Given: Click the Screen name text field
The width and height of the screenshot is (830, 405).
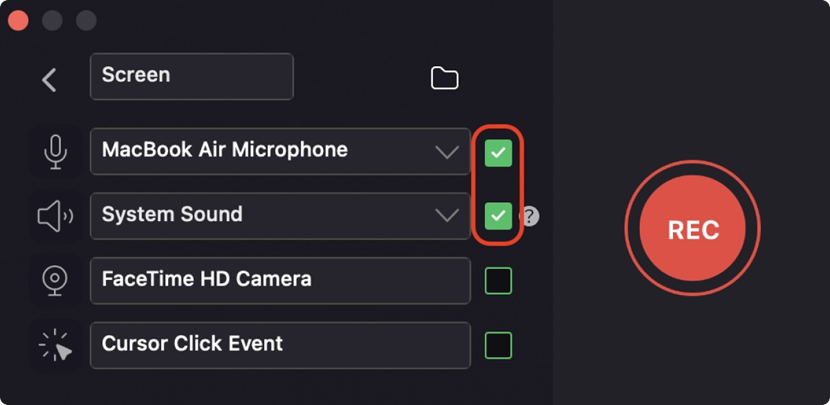Looking at the screenshot, I should [x=191, y=76].
